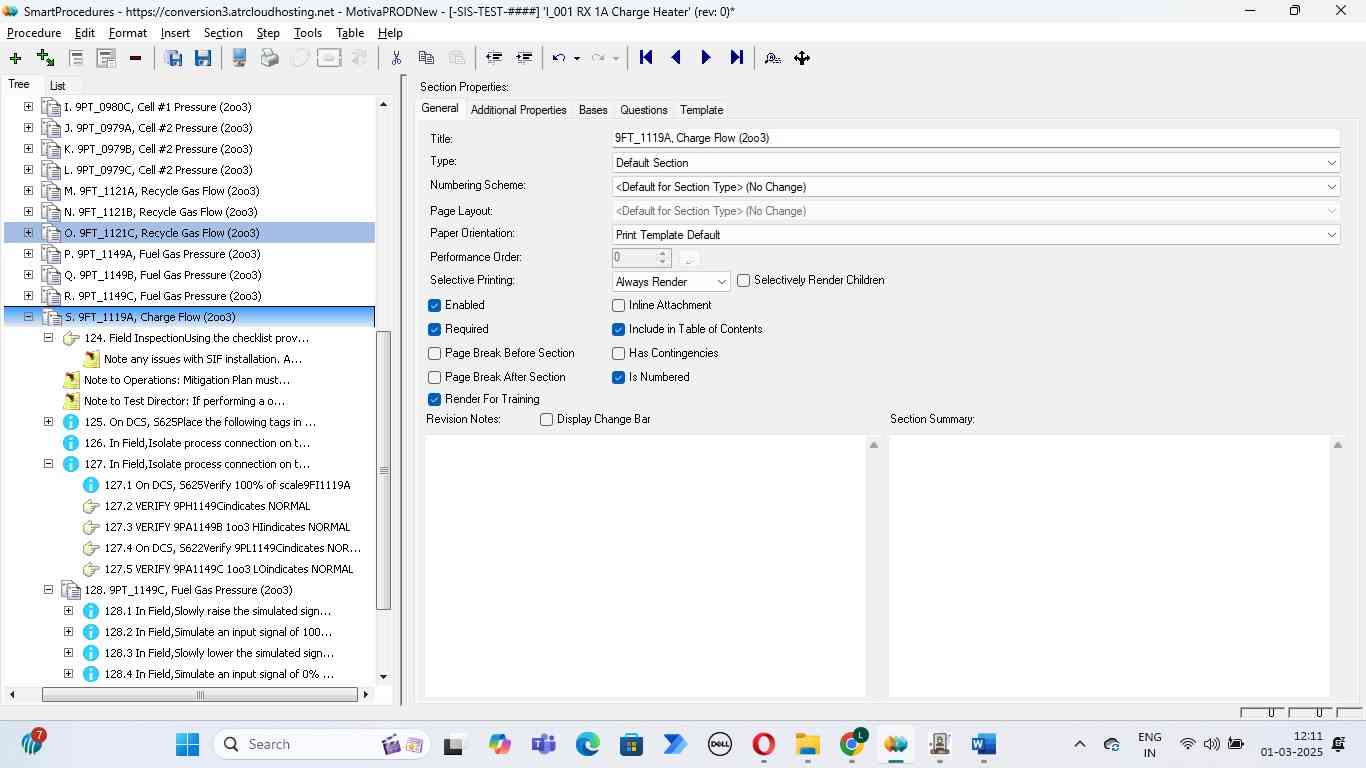Open Google Chrome from the taskbar
The width and height of the screenshot is (1366, 768).
coord(852,744)
